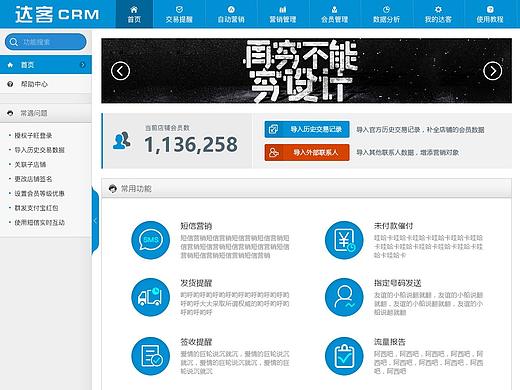The width and height of the screenshot is (520, 390).
Task: Open the 发货提醒 truck icon
Action: 151,297
